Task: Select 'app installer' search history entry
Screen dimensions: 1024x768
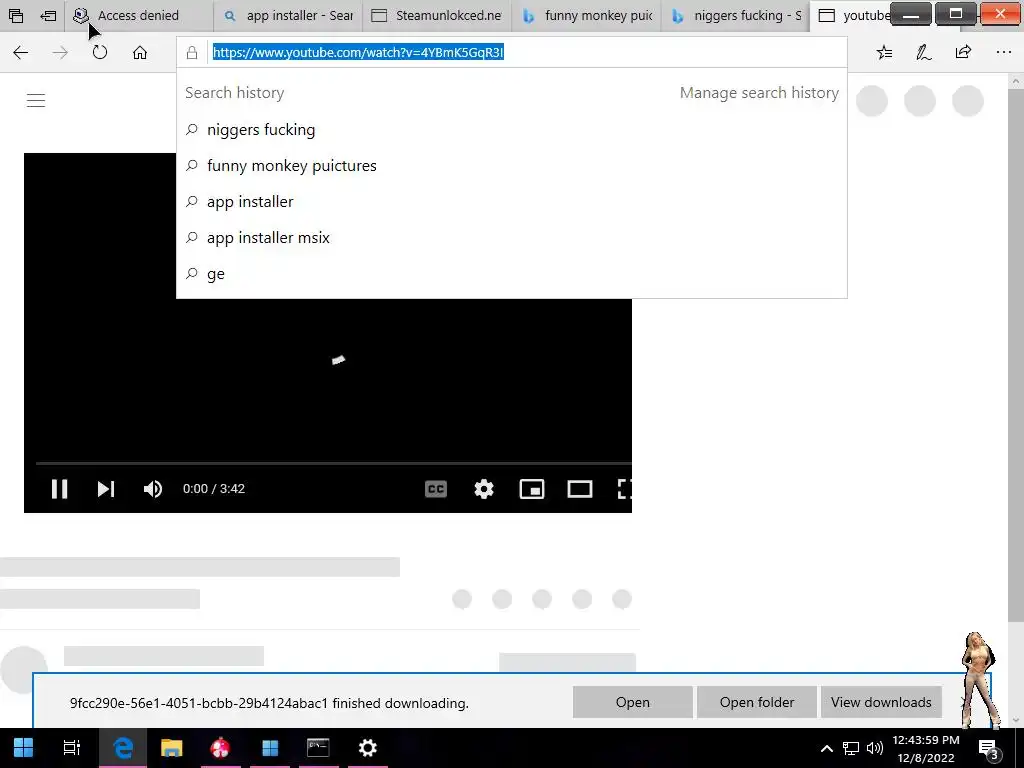Action: click(x=511, y=202)
